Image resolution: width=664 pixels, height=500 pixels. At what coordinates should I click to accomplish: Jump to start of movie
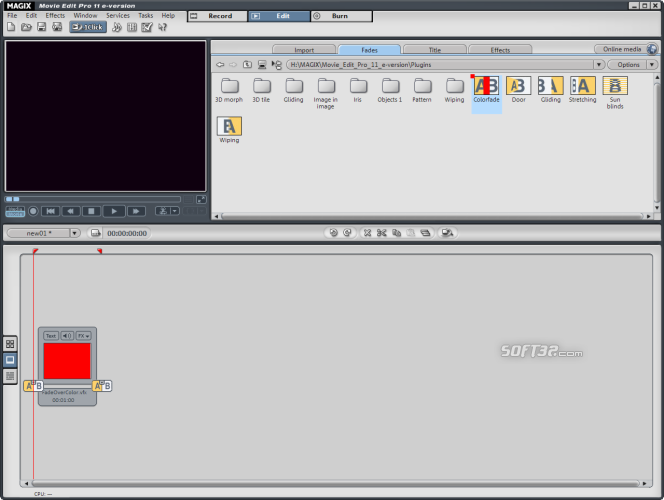[50, 211]
